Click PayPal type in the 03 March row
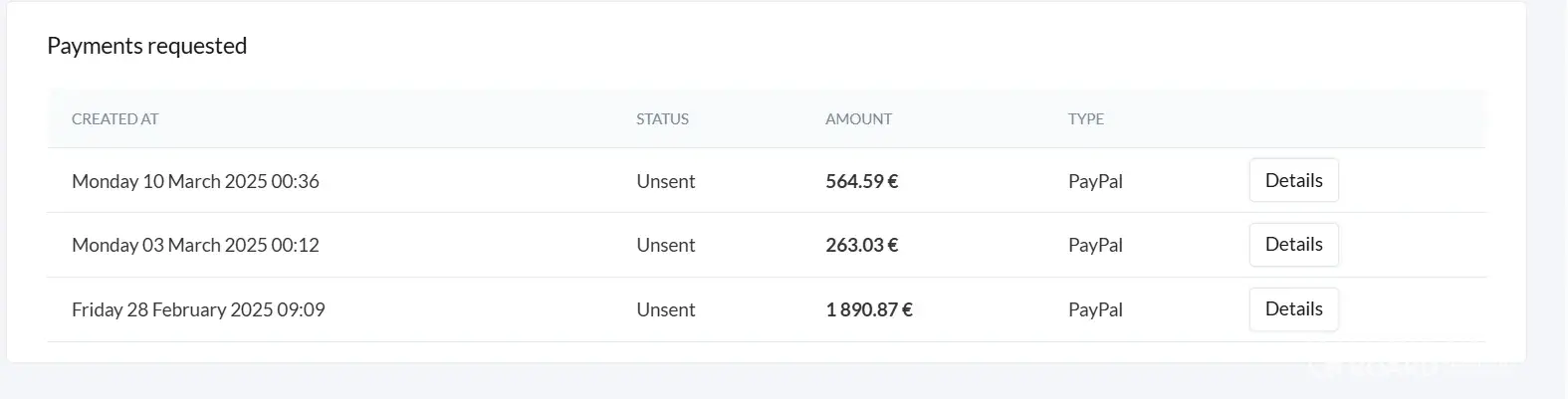The height and width of the screenshot is (399, 1568). (1095, 246)
